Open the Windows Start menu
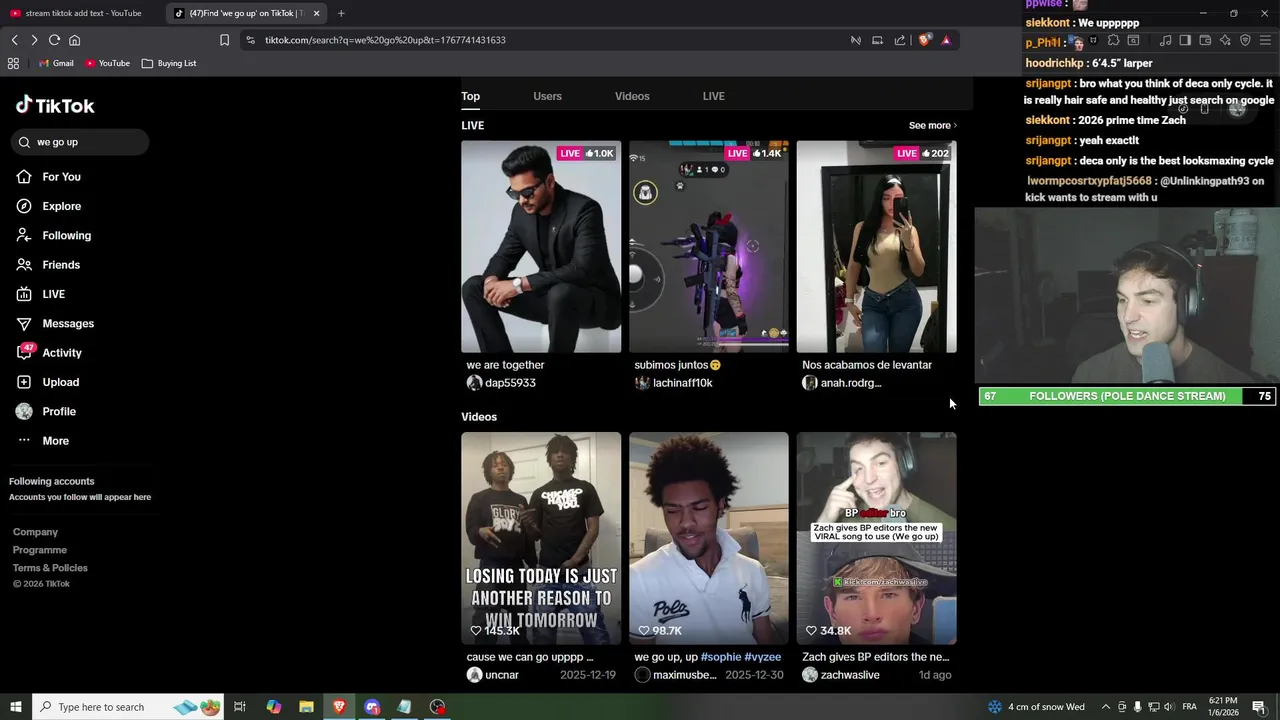 click(16, 707)
